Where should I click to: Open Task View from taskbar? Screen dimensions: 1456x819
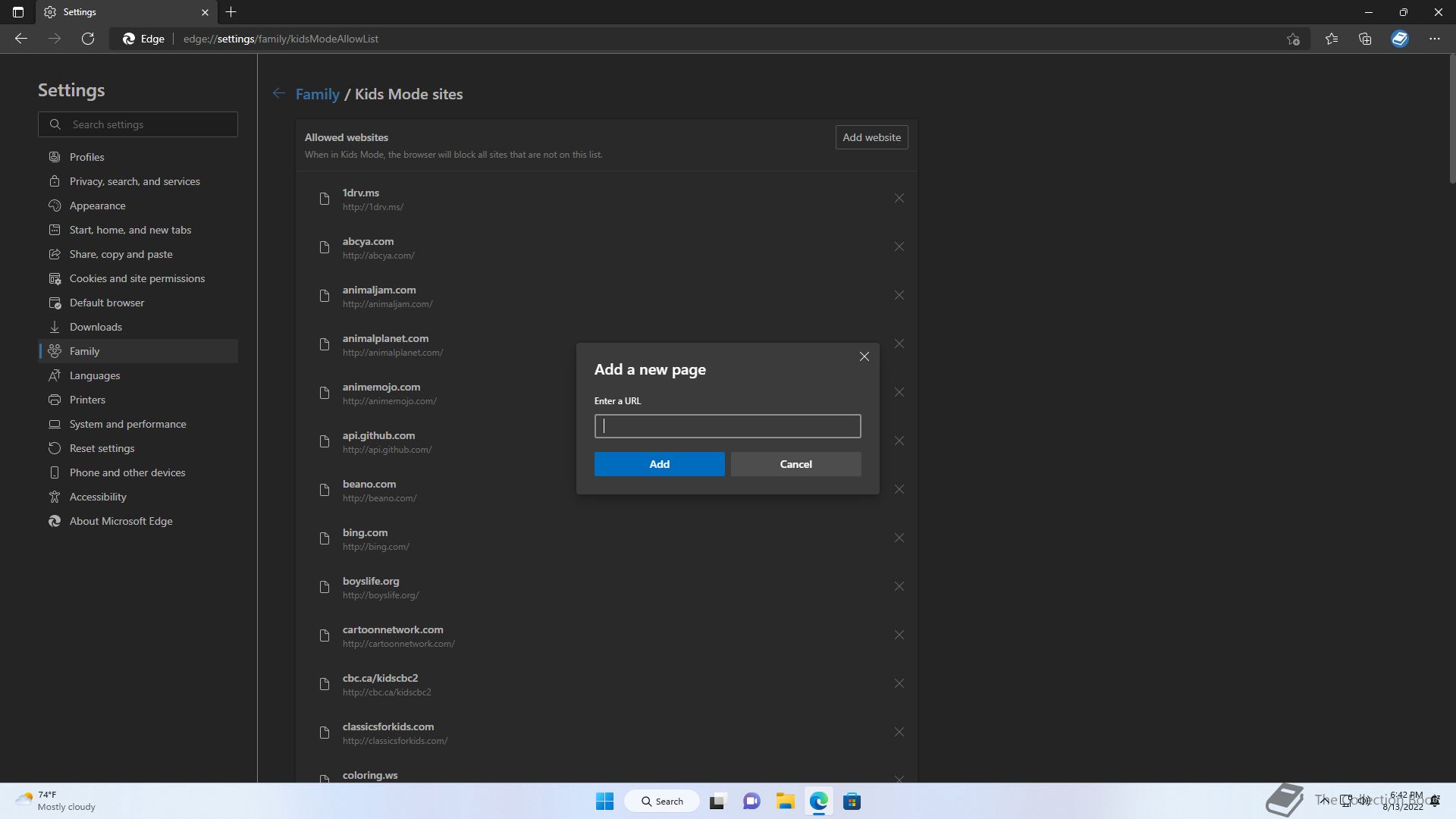coord(717,802)
